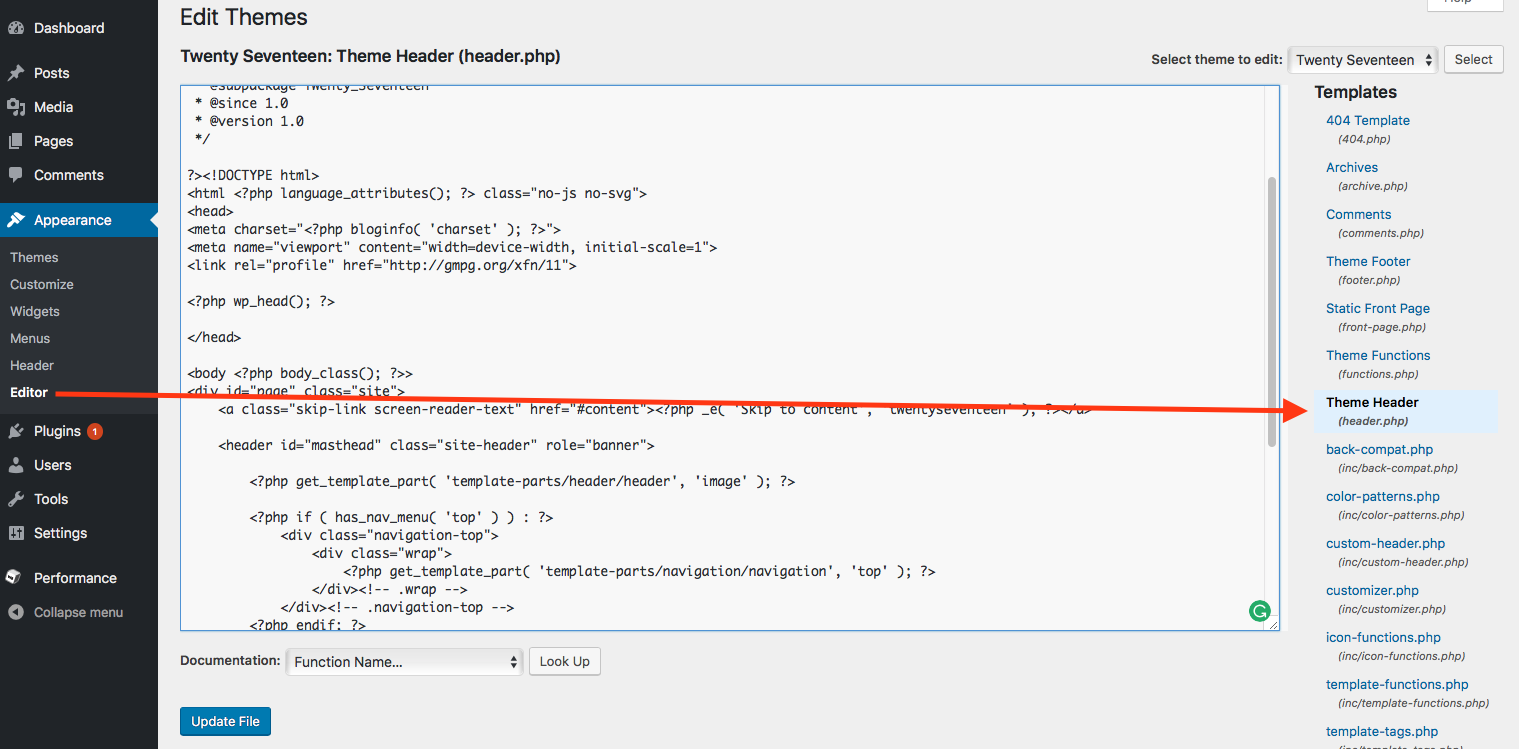Click the Media icon in the sidebar

coord(16,107)
